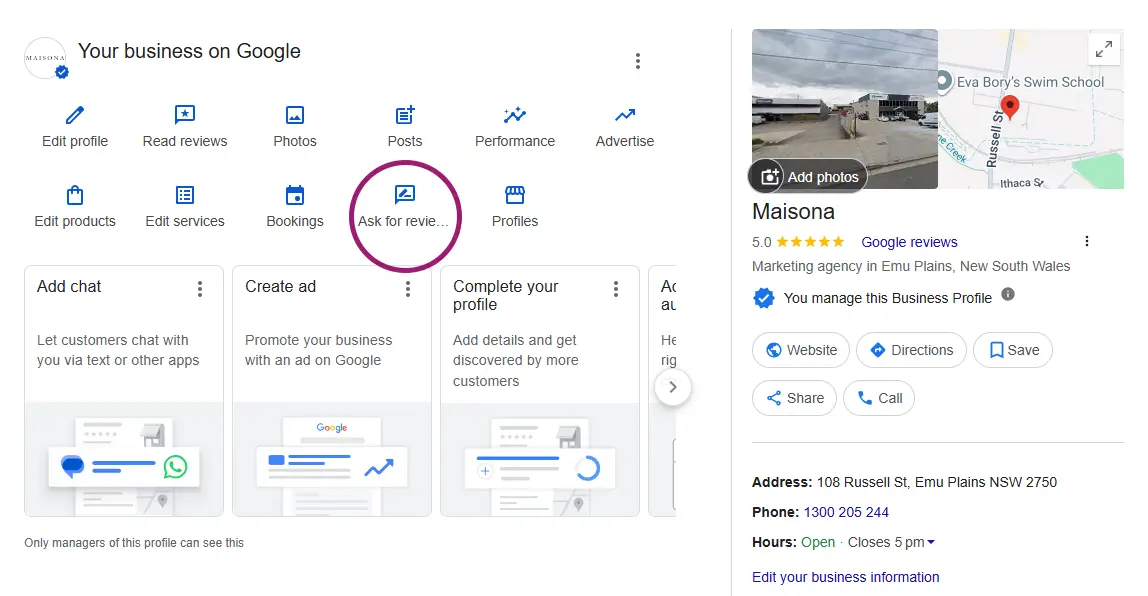Open the Add chat card
The height and width of the screenshot is (596, 1148).
click(x=124, y=391)
